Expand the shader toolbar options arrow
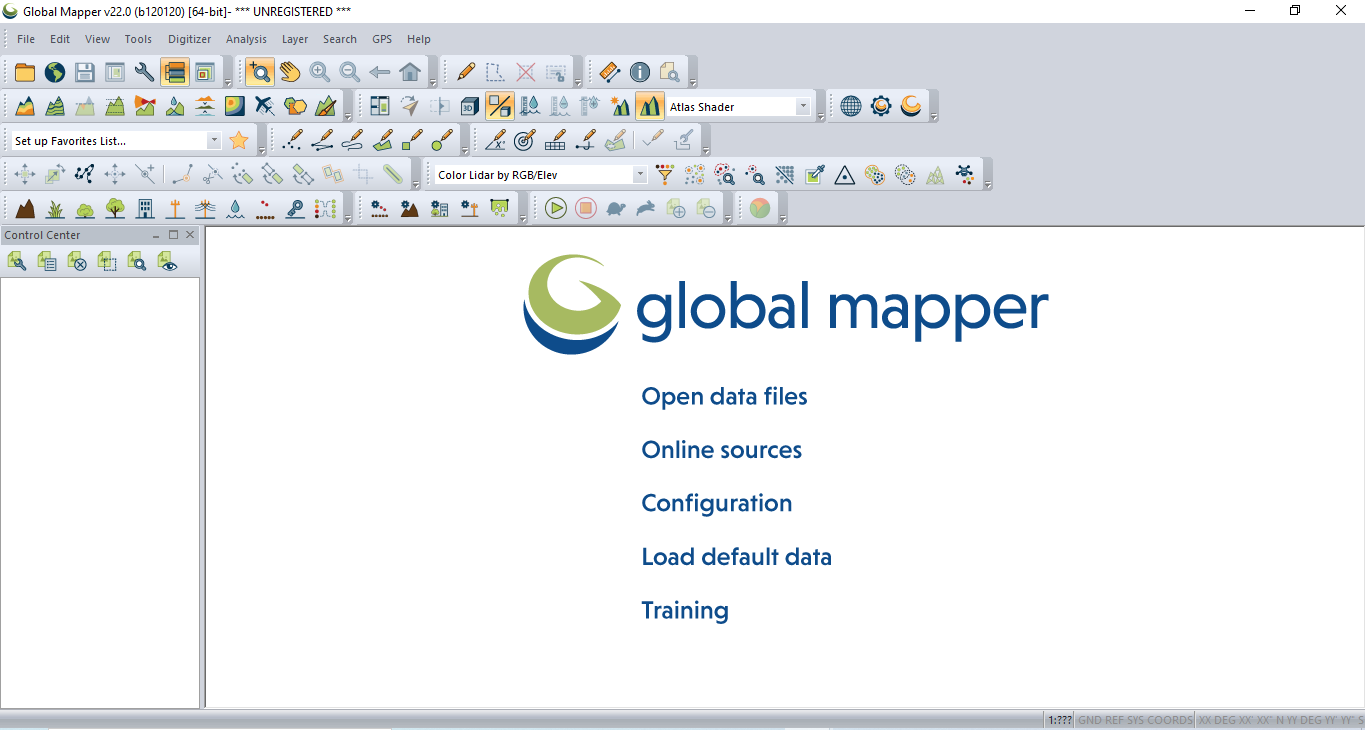Viewport: 1365px width, 730px height. (x=821, y=116)
